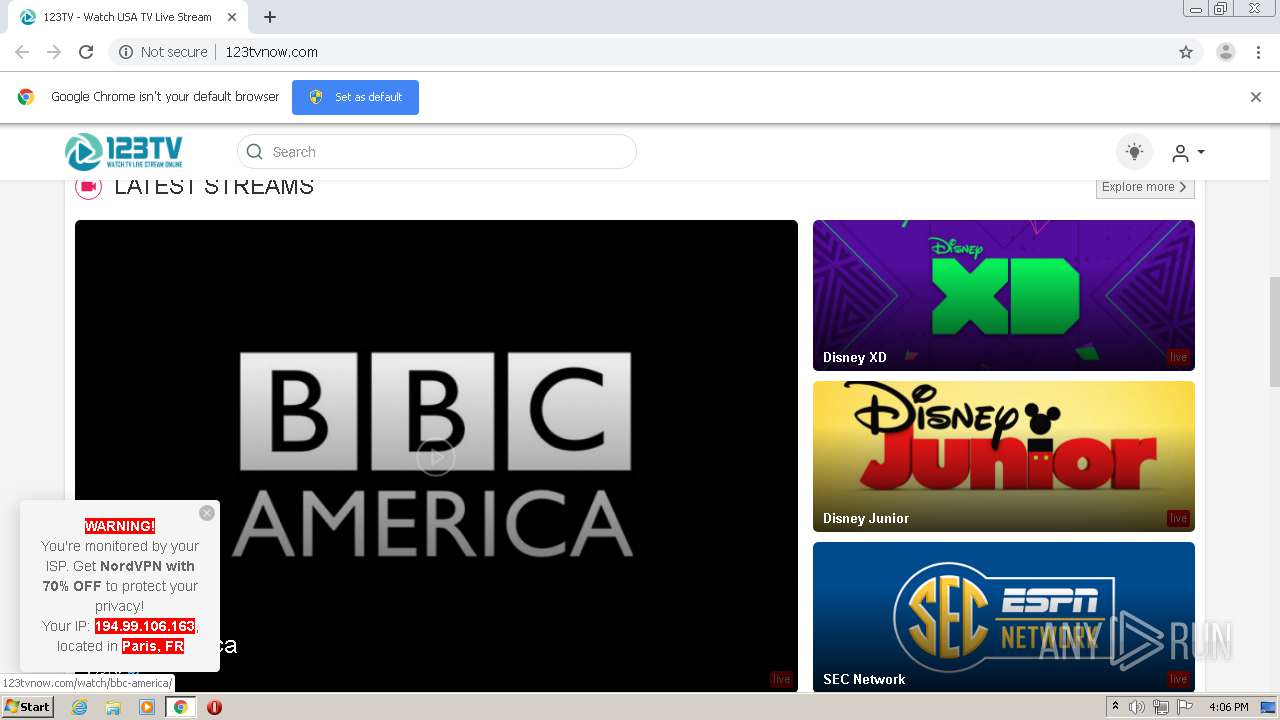Open the media player taskbar icon
The height and width of the screenshot is (720, 1280).
pos(147,707)
